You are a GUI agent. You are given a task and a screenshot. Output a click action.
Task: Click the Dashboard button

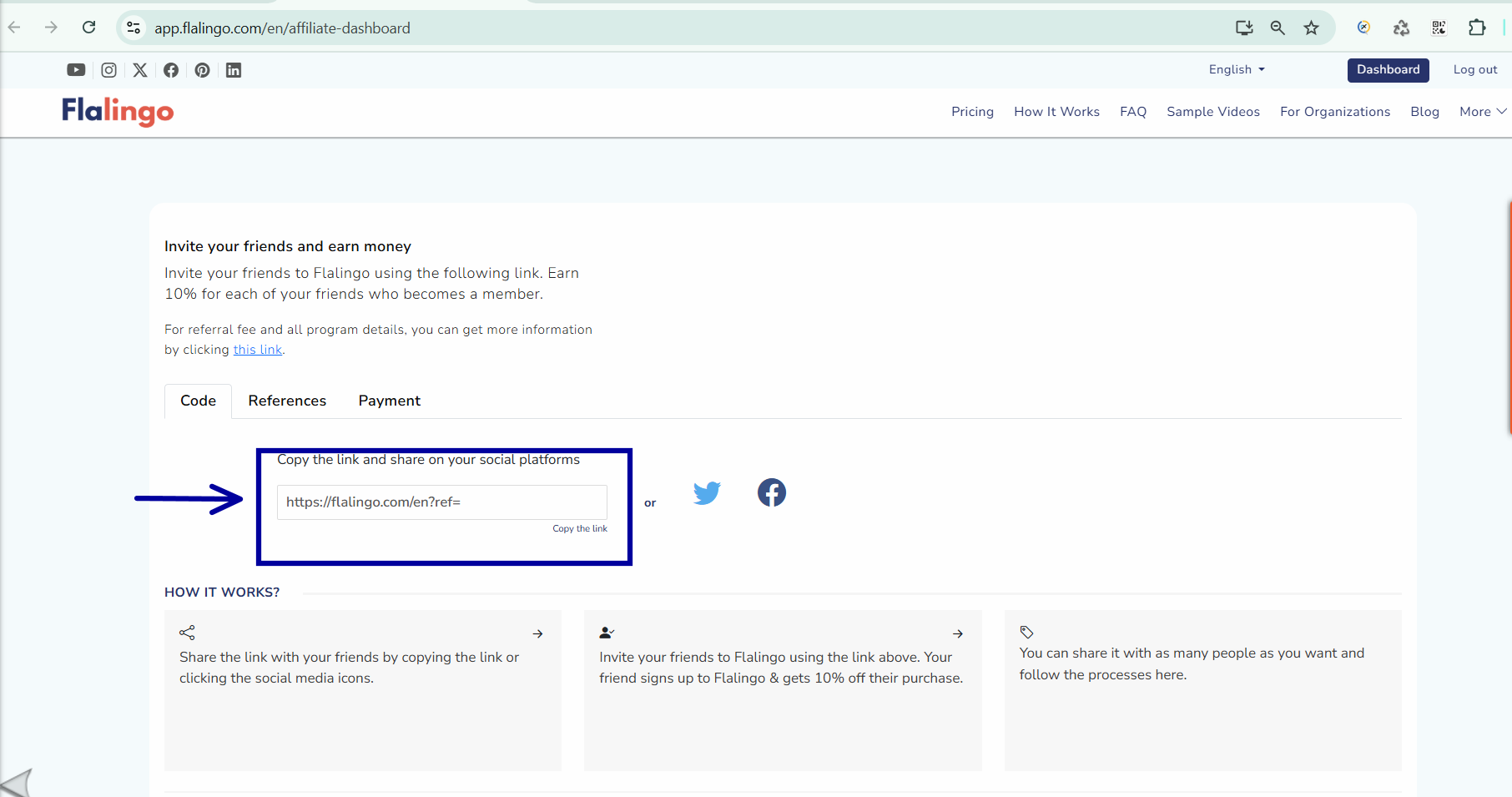[1388, 70]
